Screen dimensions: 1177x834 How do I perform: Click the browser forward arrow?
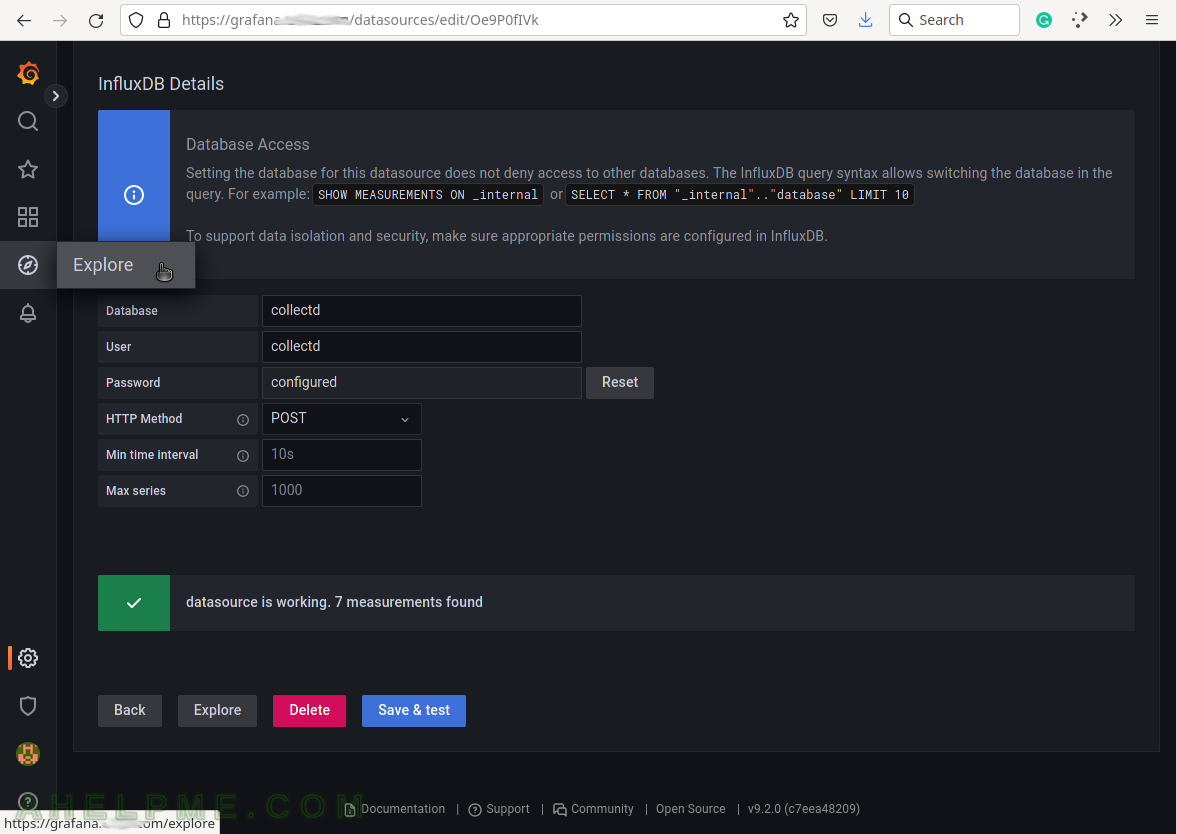(60, 20)
